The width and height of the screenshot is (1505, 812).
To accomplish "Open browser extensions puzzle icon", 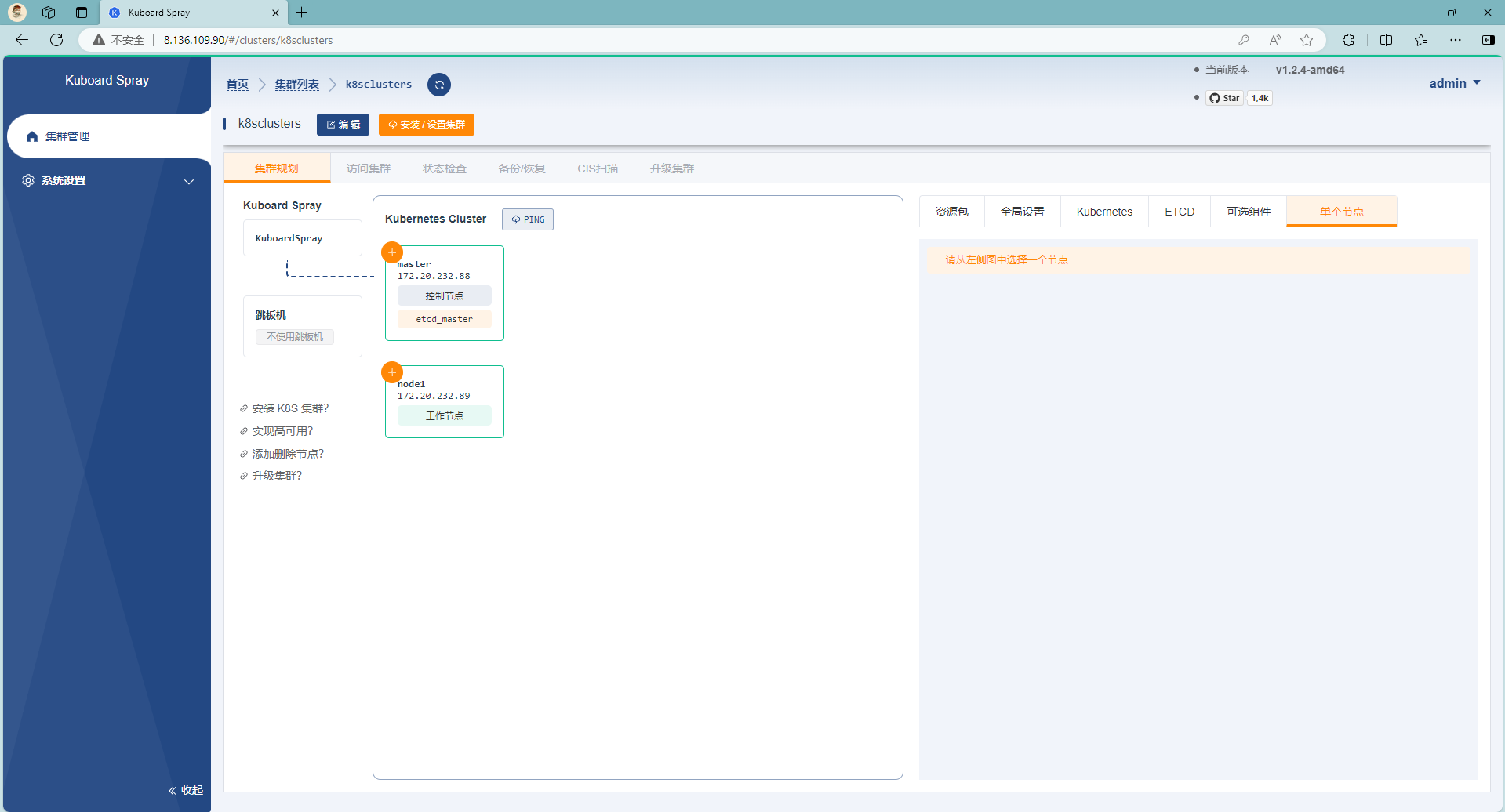I will click(1348, 40).
